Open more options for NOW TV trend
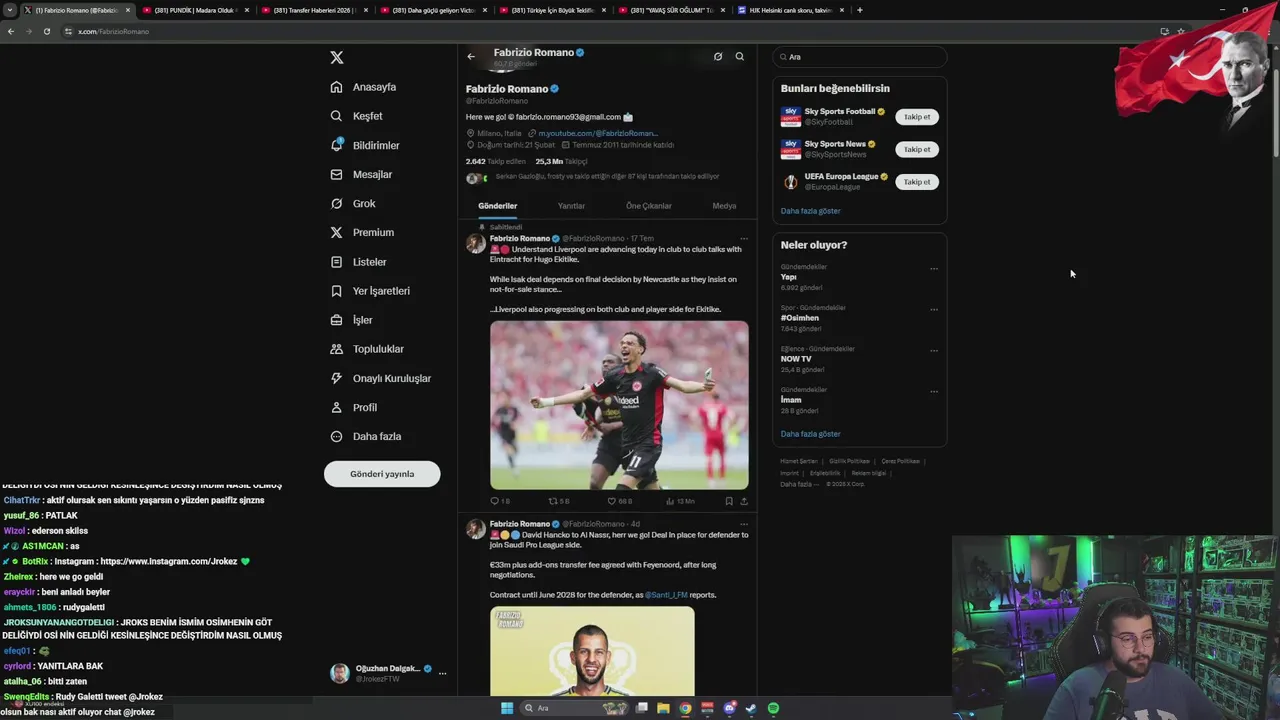Viewport: 1280px width, 720px height. click(x=934, y=350)
